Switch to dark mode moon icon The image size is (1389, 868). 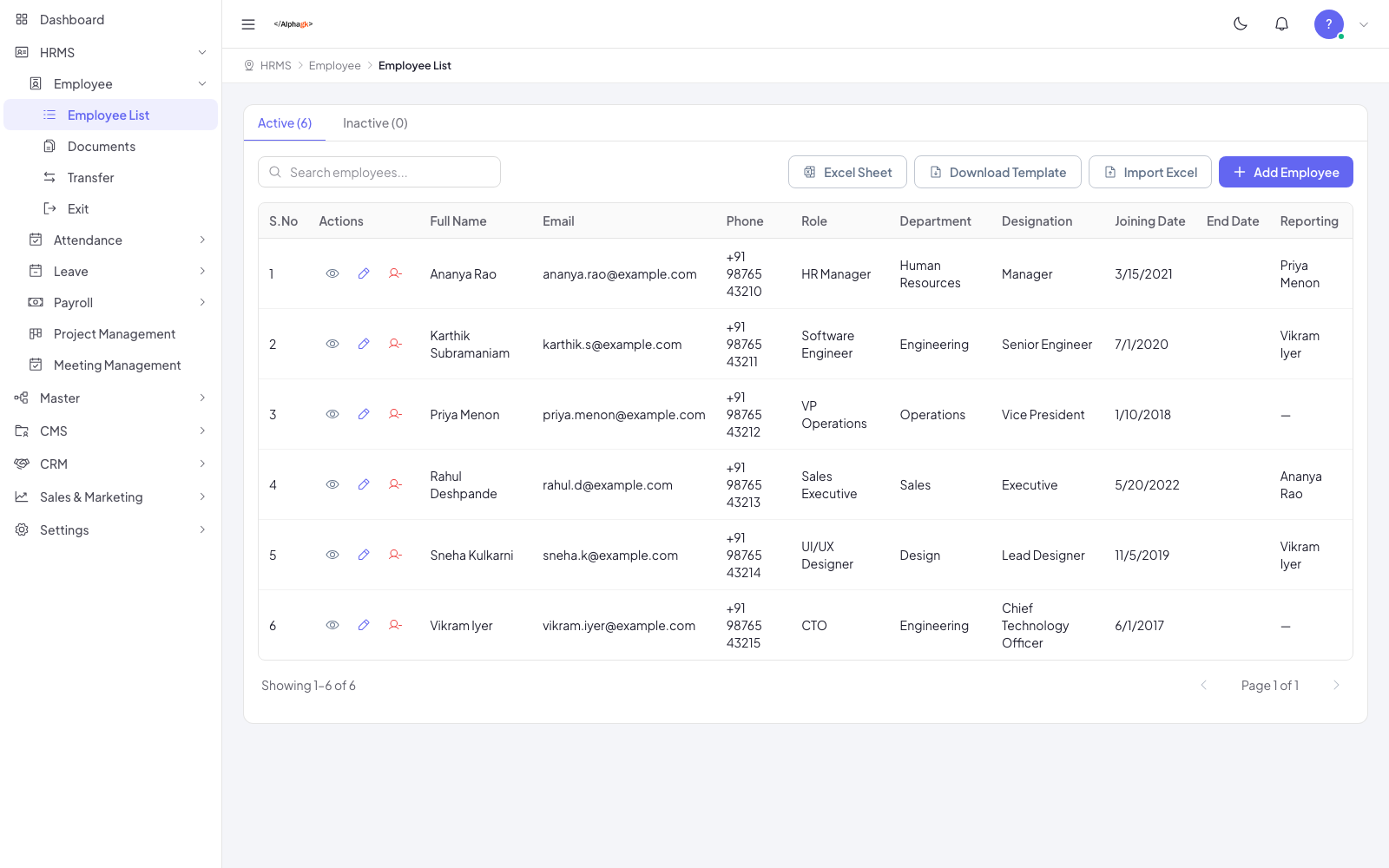click(x=1241, y=24)
